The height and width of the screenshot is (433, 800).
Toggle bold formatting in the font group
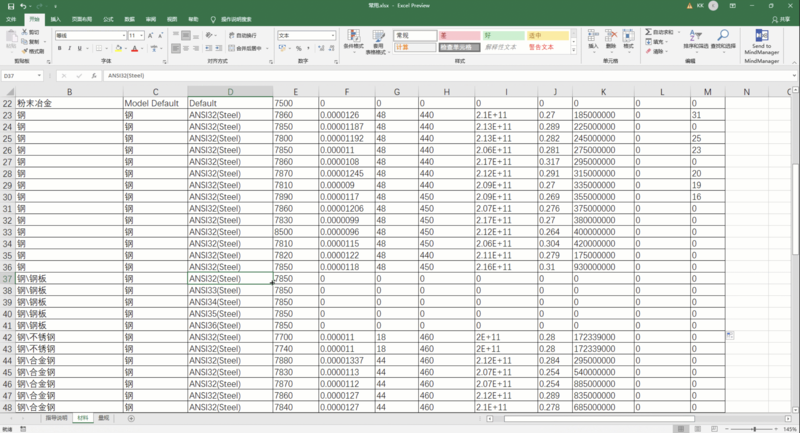(x=59, y=47)
